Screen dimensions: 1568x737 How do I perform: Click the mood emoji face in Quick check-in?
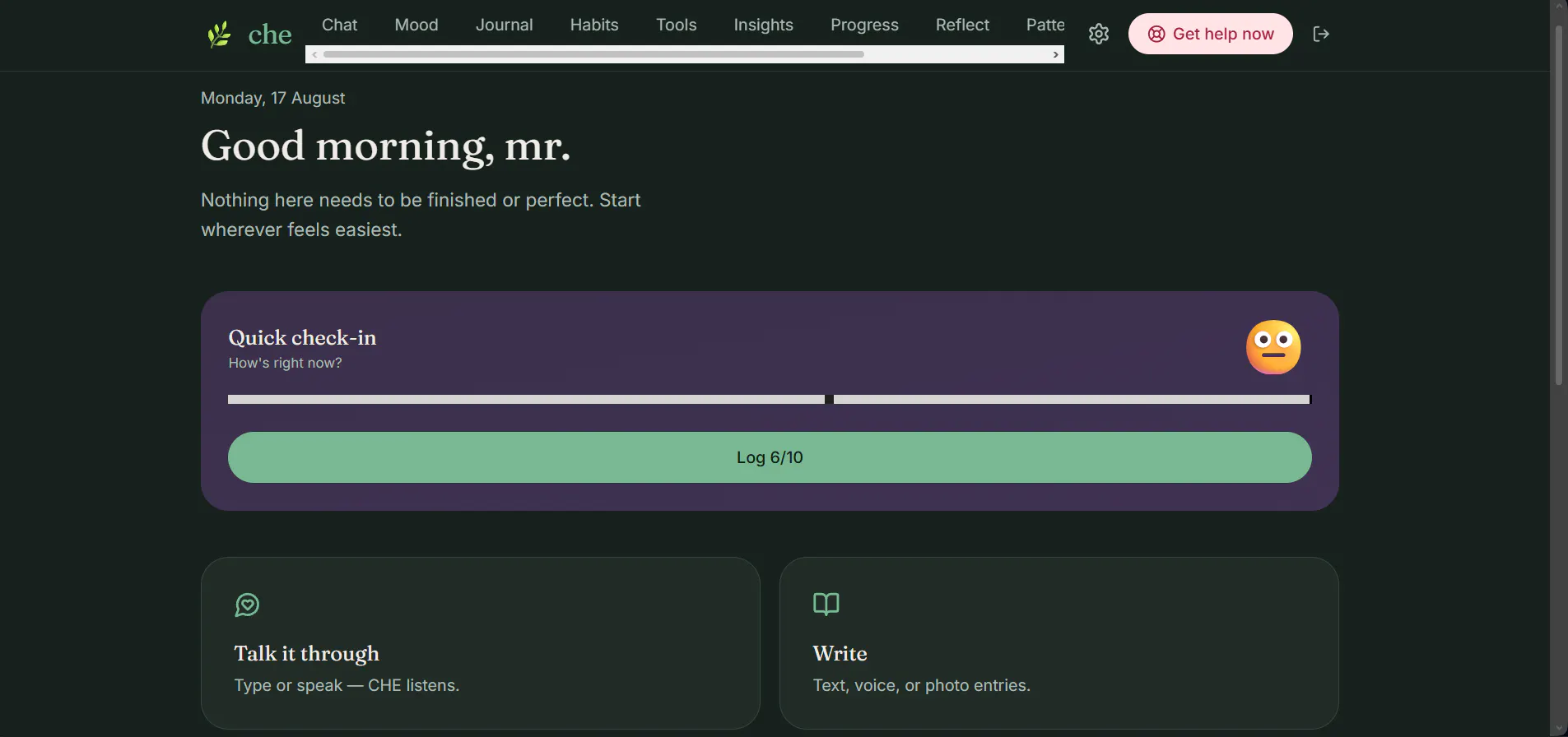[x=1273, y=347]
